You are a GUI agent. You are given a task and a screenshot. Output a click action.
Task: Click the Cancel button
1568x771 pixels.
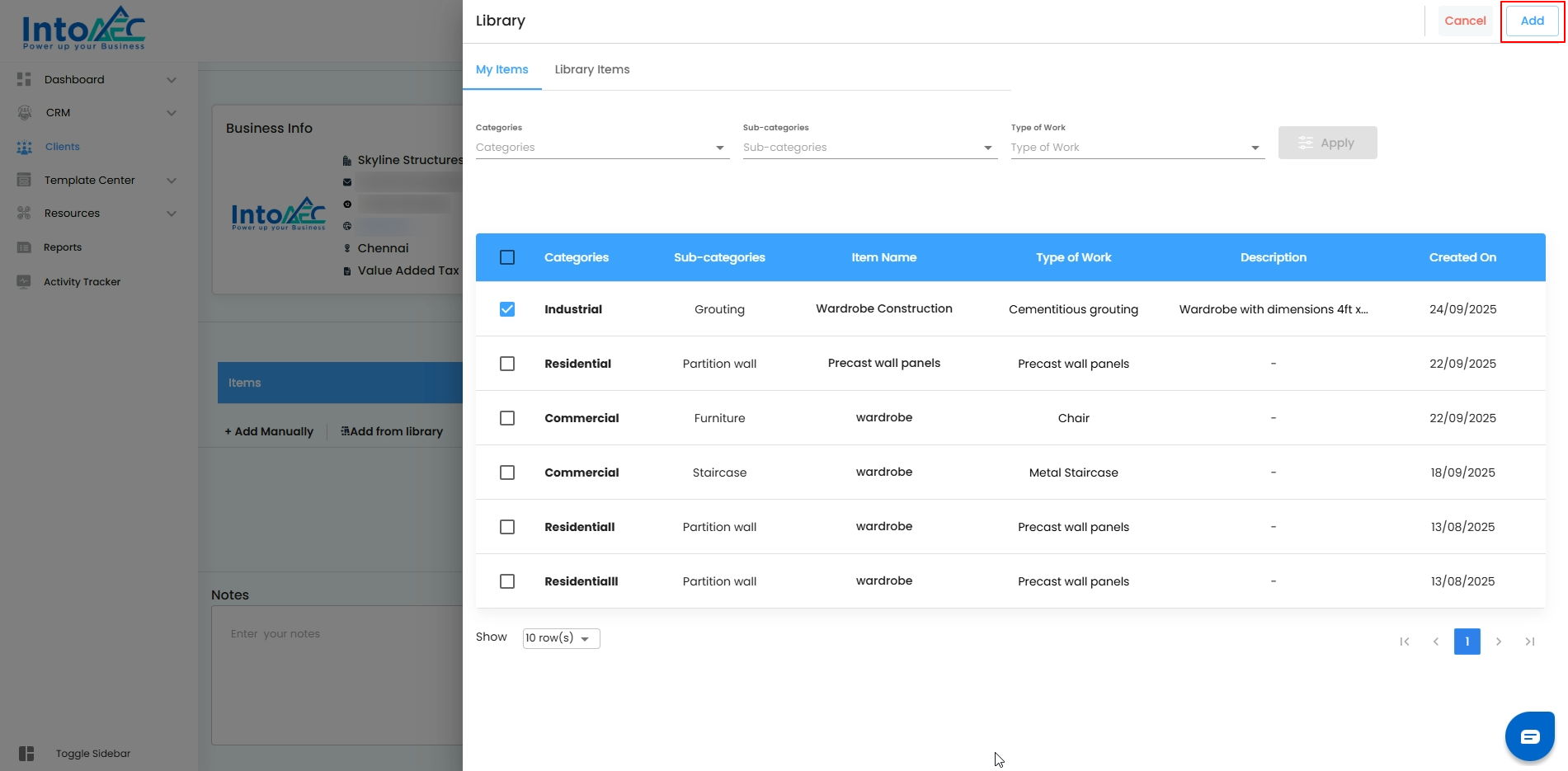coord(1465,21)
